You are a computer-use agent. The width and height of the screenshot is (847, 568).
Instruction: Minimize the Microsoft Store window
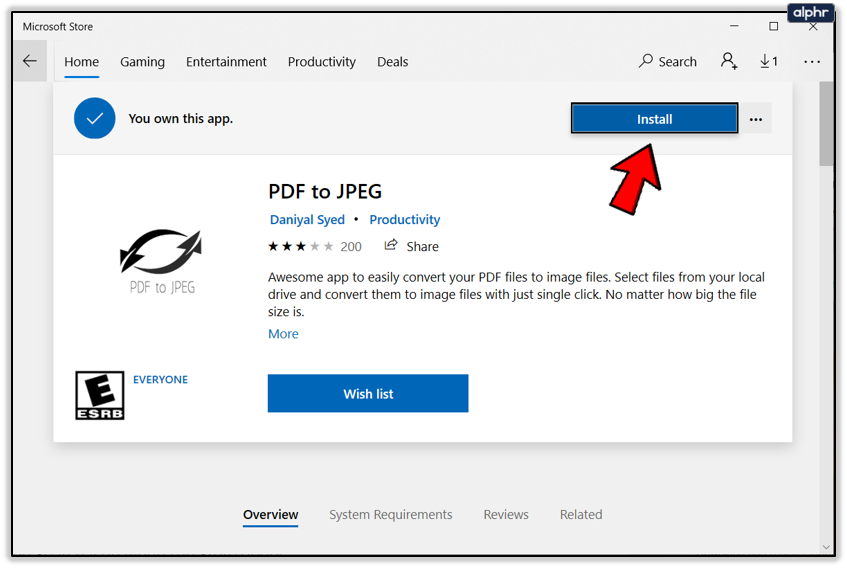pos(734,26)
